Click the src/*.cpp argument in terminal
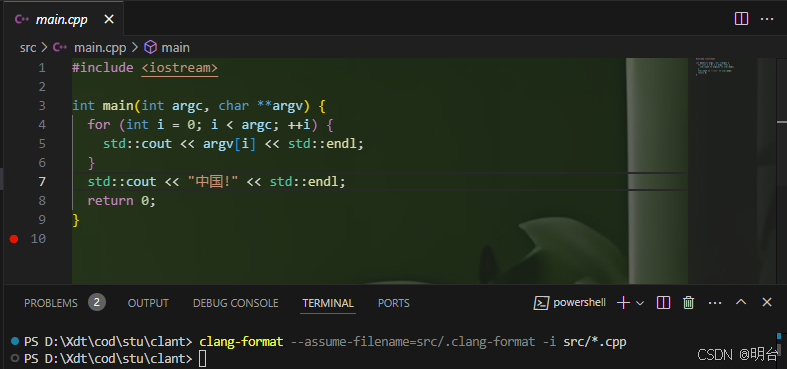The image size is (787, 369). [595, 342]
